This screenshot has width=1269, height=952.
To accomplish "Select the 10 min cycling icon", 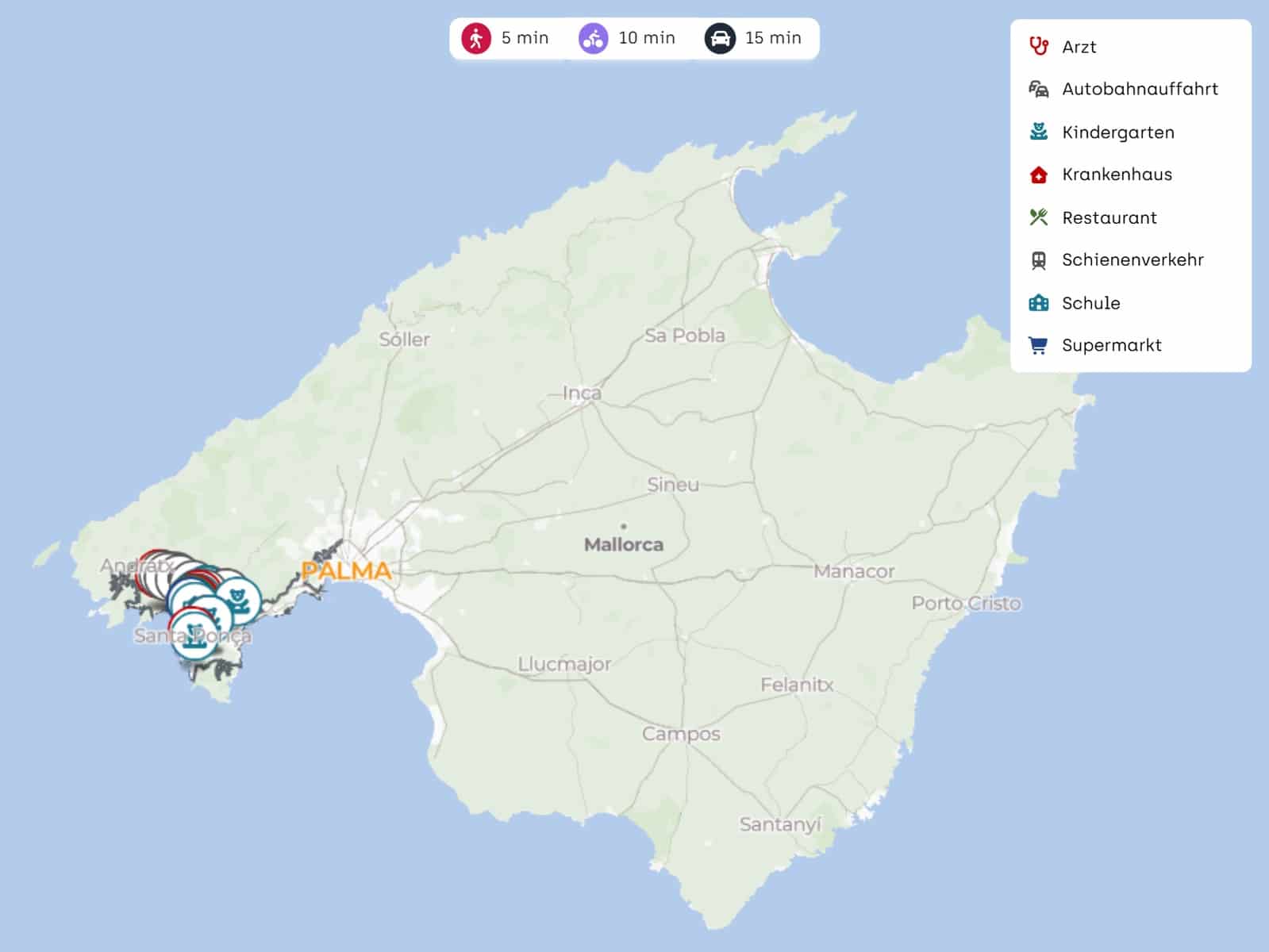I will click(x=593, y=38).
